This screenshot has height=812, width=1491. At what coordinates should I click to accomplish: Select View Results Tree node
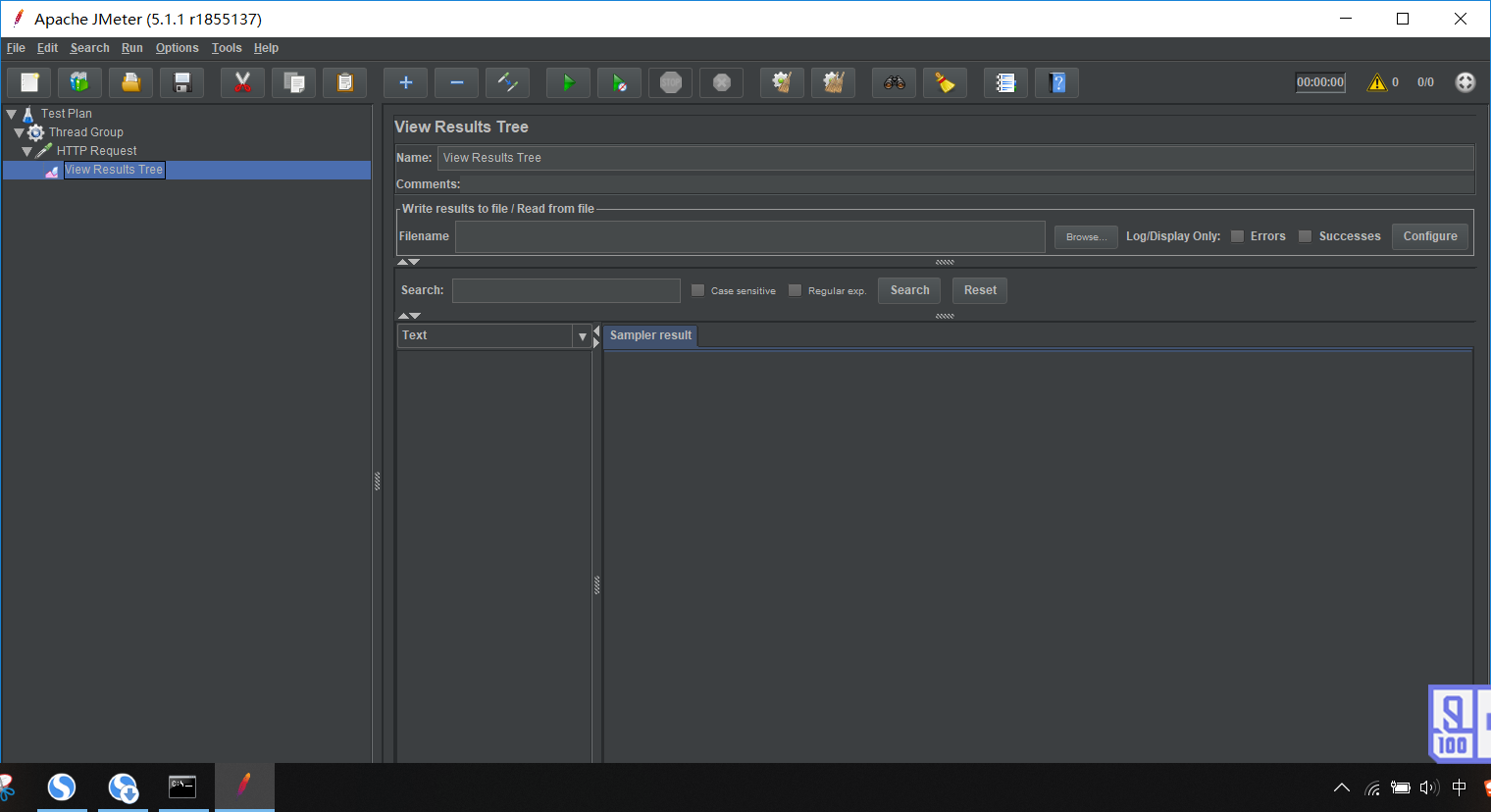(114, 170)
